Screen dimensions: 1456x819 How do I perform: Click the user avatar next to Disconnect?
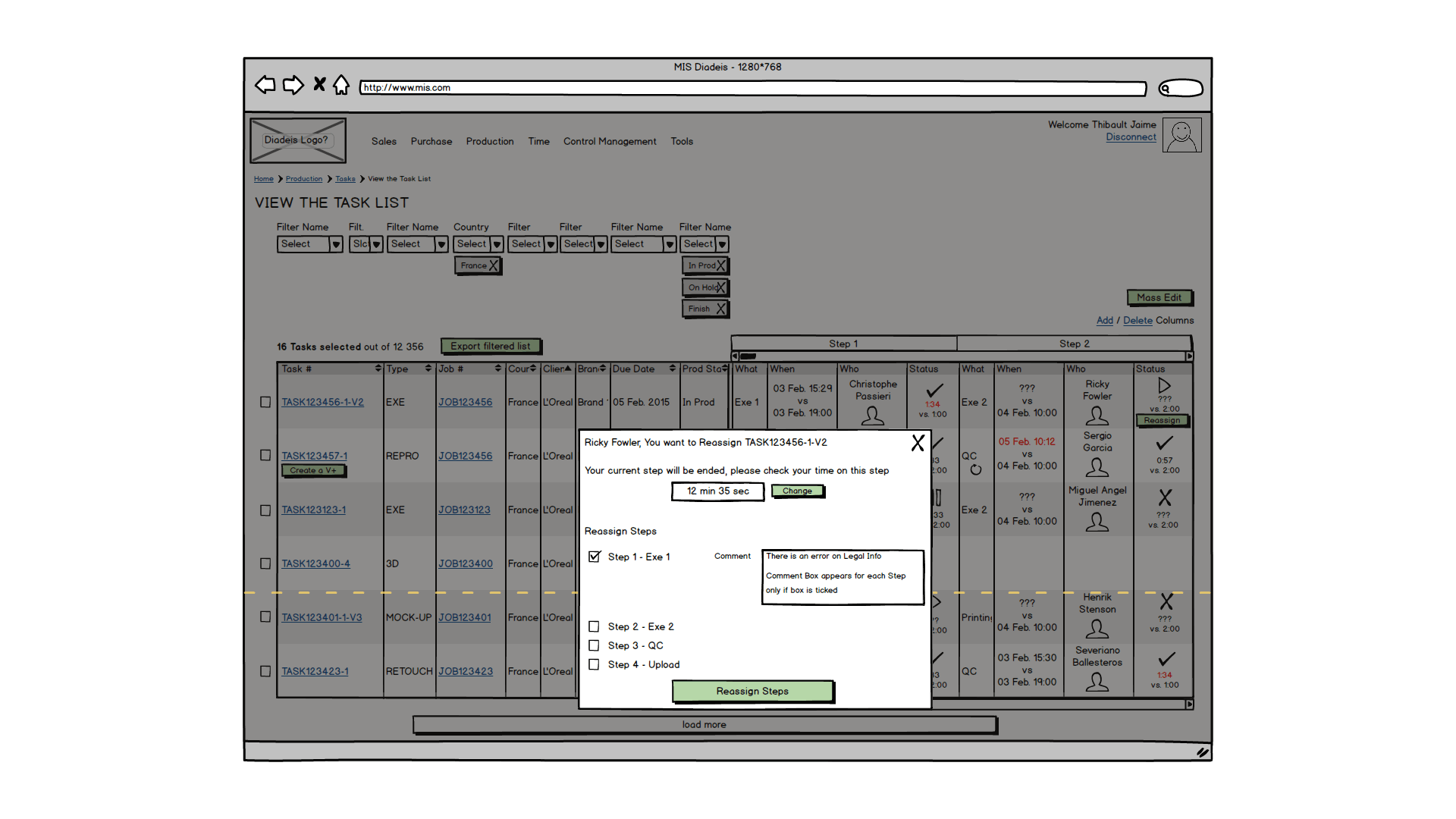click(1181, 136)
